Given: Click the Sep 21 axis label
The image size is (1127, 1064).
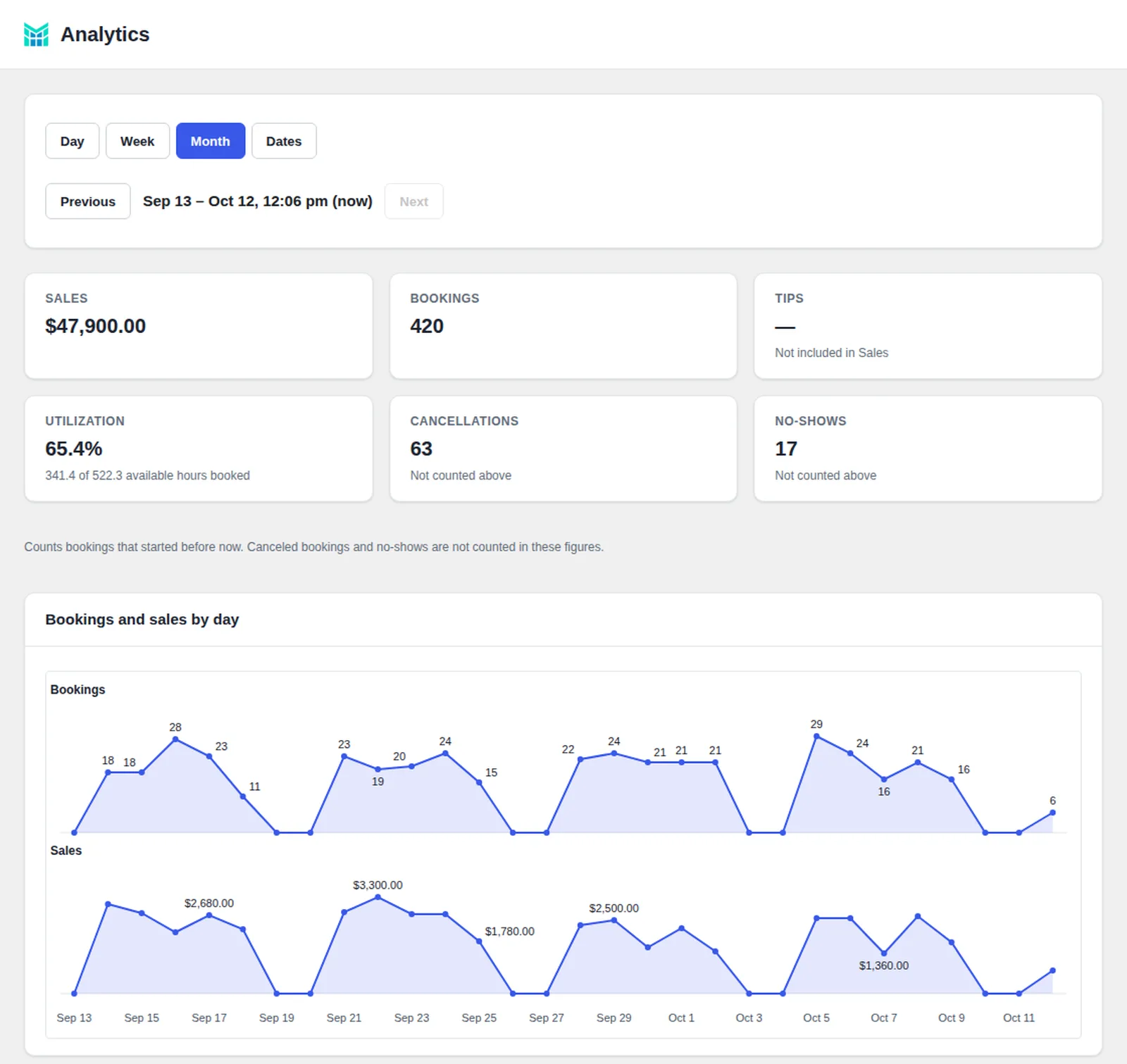Looking at the screenshot, I should 344,1018.
